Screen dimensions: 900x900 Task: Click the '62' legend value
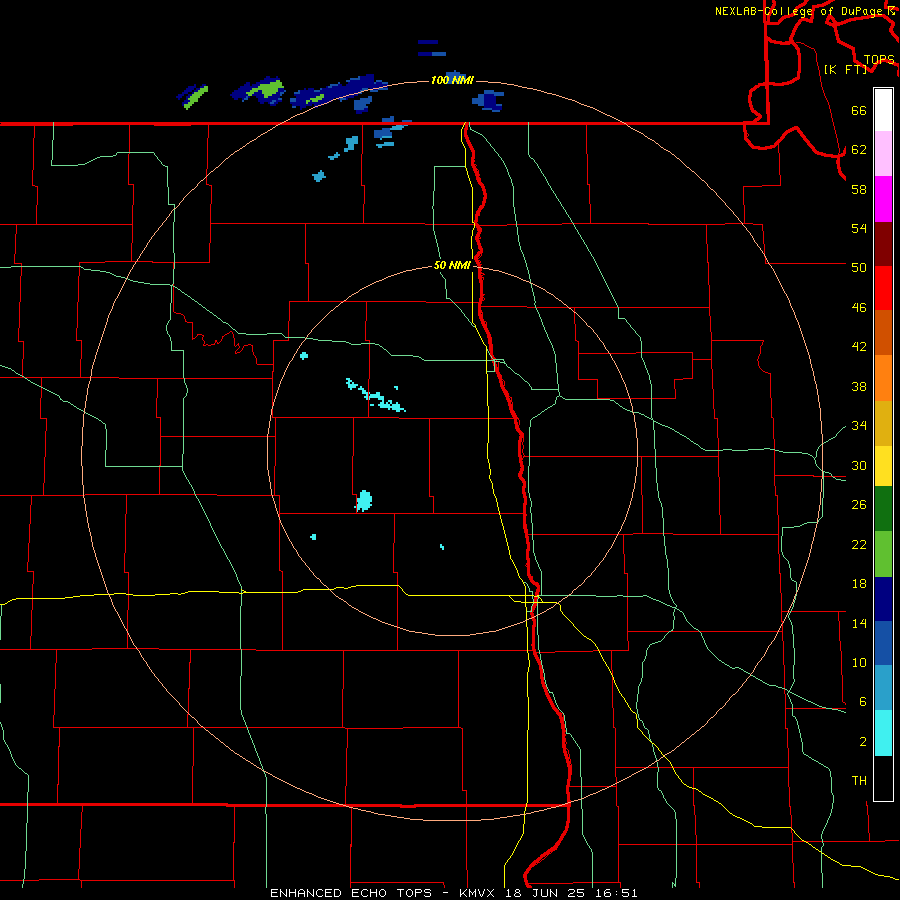tap(859, 150)
